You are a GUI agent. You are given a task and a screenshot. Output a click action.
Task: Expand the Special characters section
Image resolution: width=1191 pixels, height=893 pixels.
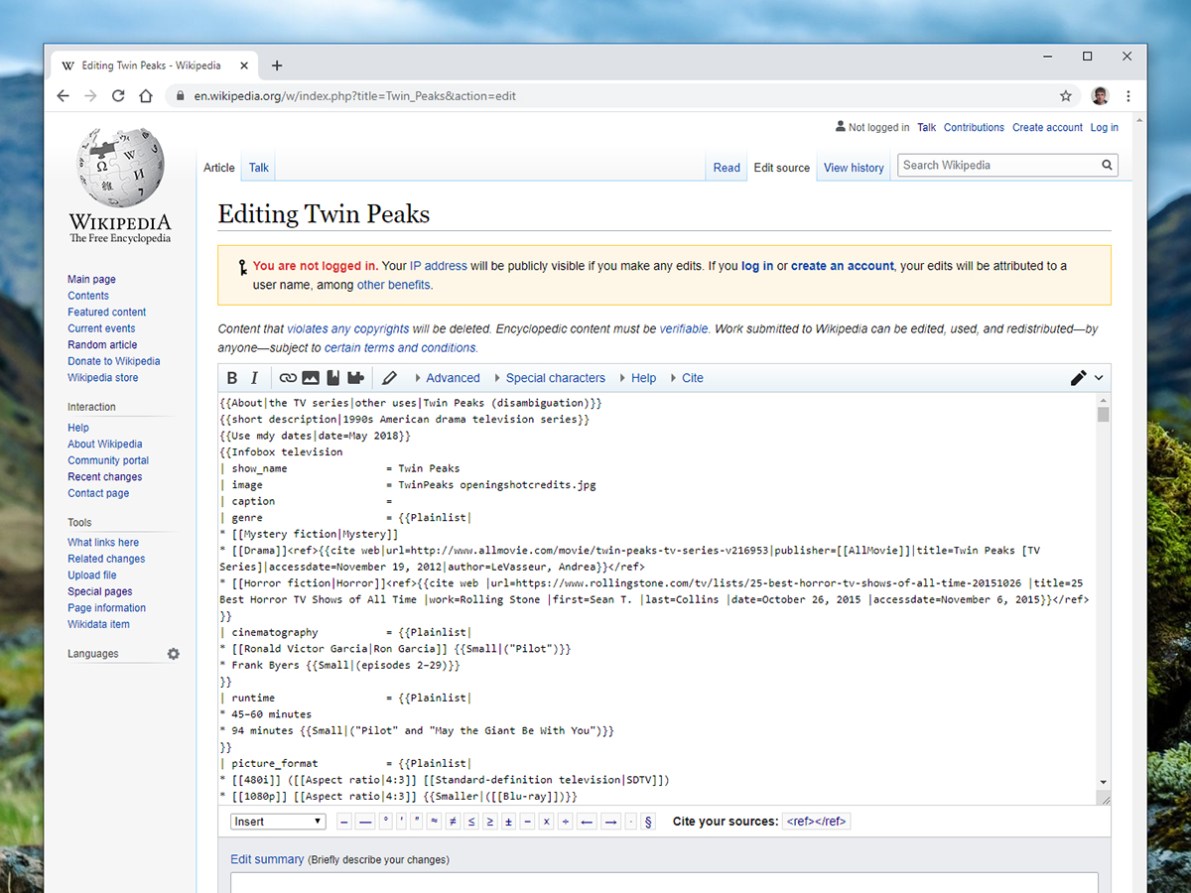click(555, 378)
